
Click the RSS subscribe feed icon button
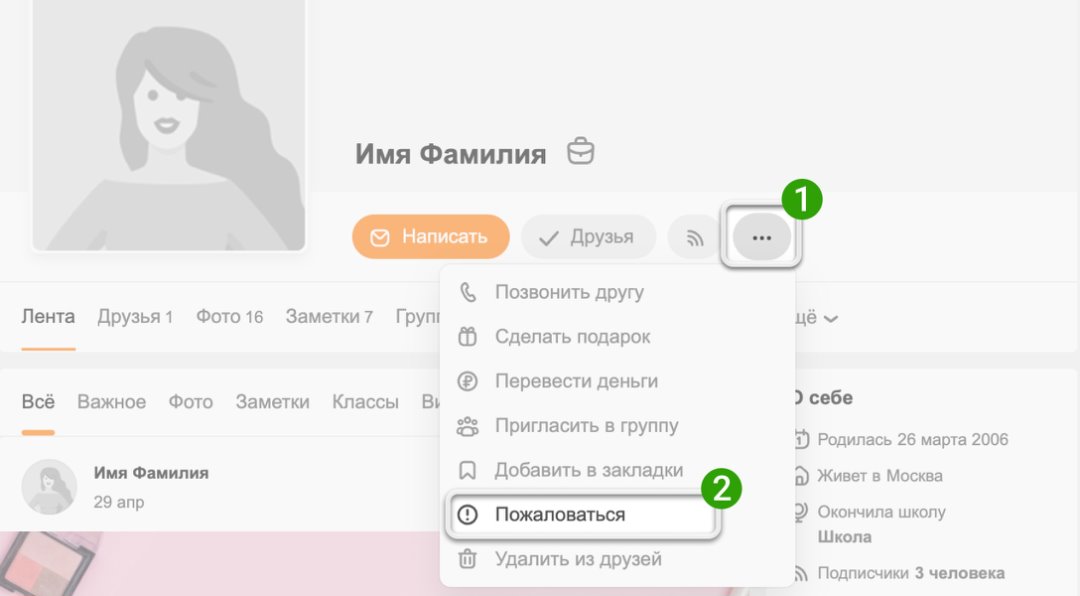[x=695, y=238]
